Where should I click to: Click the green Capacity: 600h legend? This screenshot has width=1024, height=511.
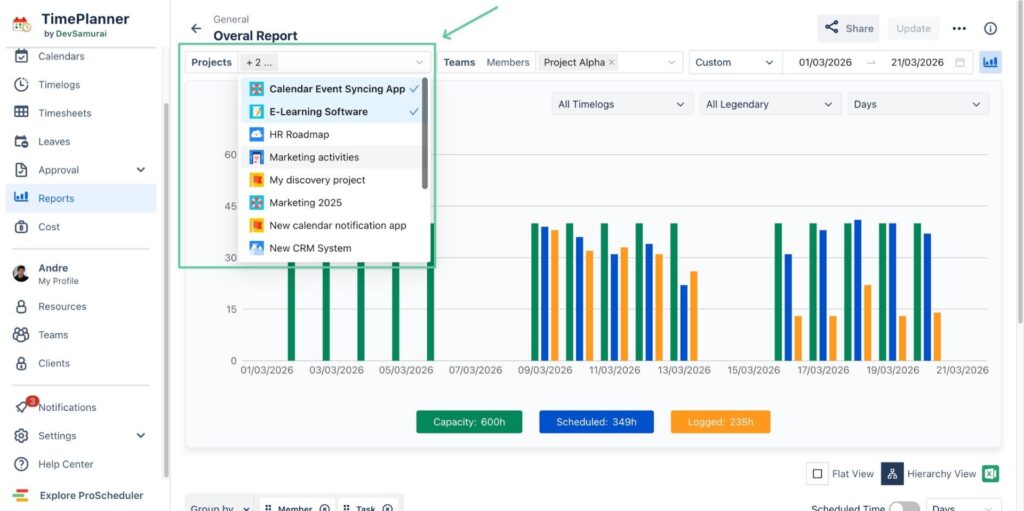click(x=469, y=422)
